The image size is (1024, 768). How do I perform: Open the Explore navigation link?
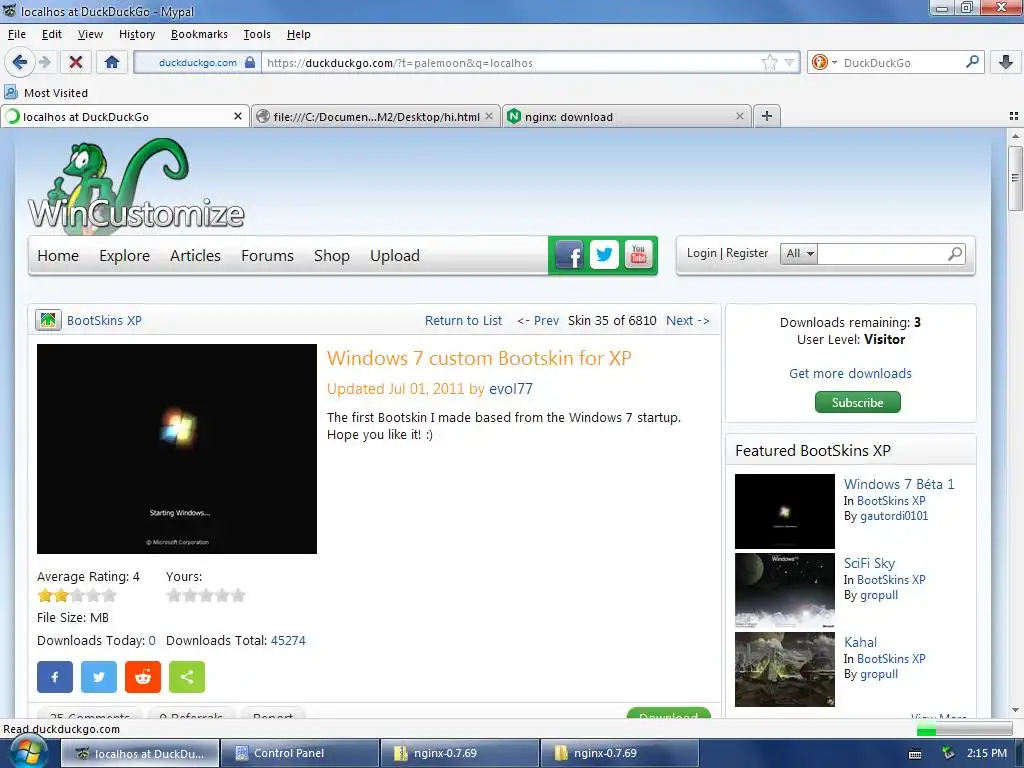coord(125,255)
